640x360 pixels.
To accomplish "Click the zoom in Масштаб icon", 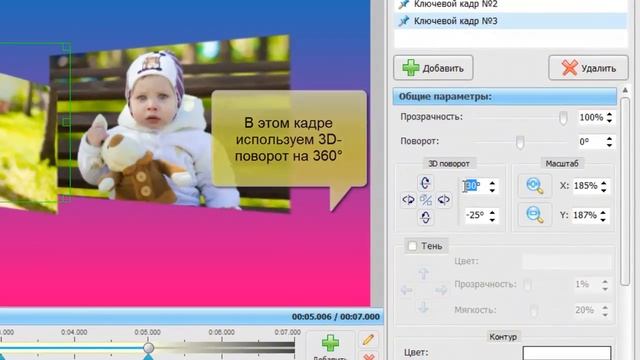I will point(534,186).
